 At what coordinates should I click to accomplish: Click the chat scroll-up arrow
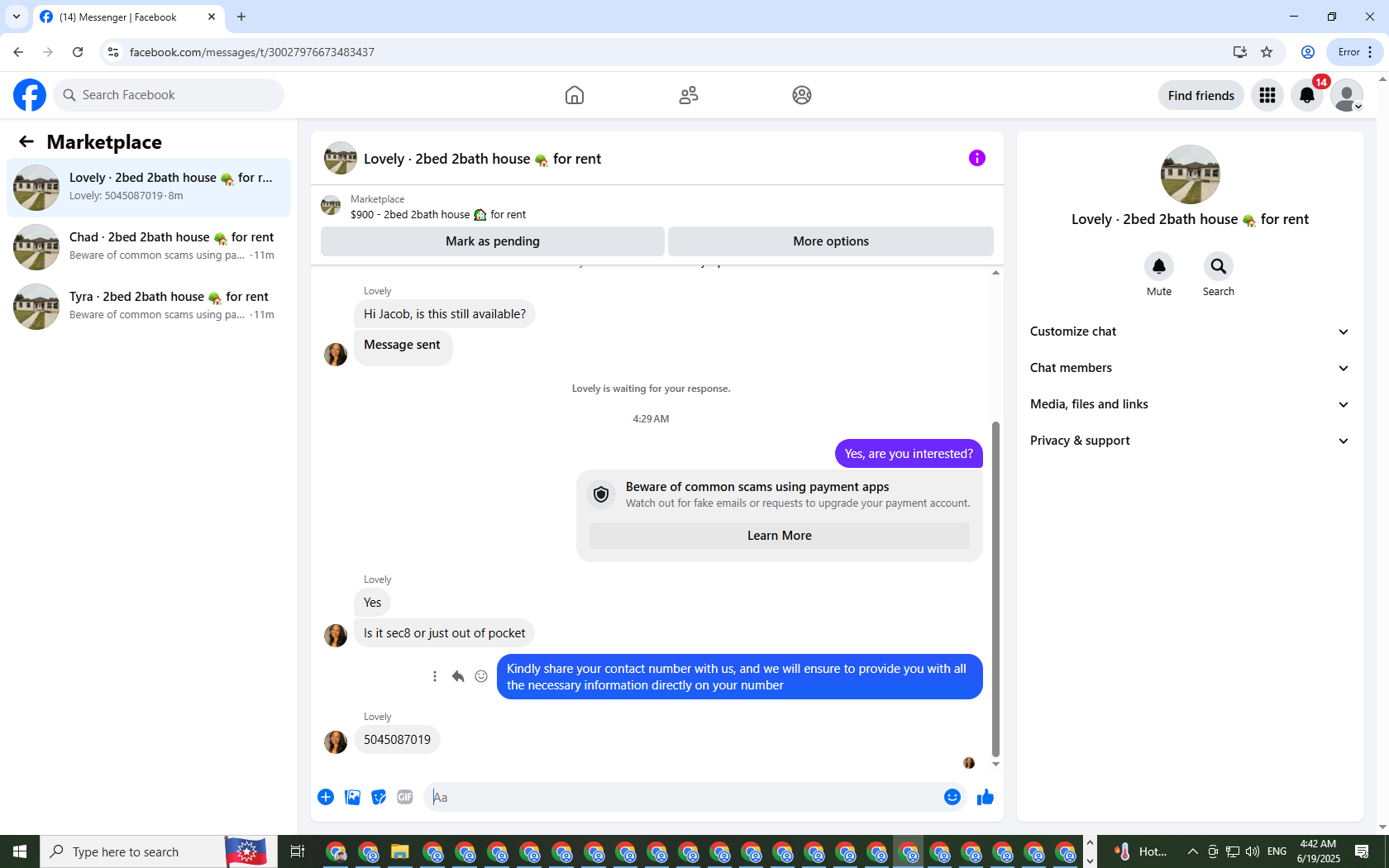[995, 273]
